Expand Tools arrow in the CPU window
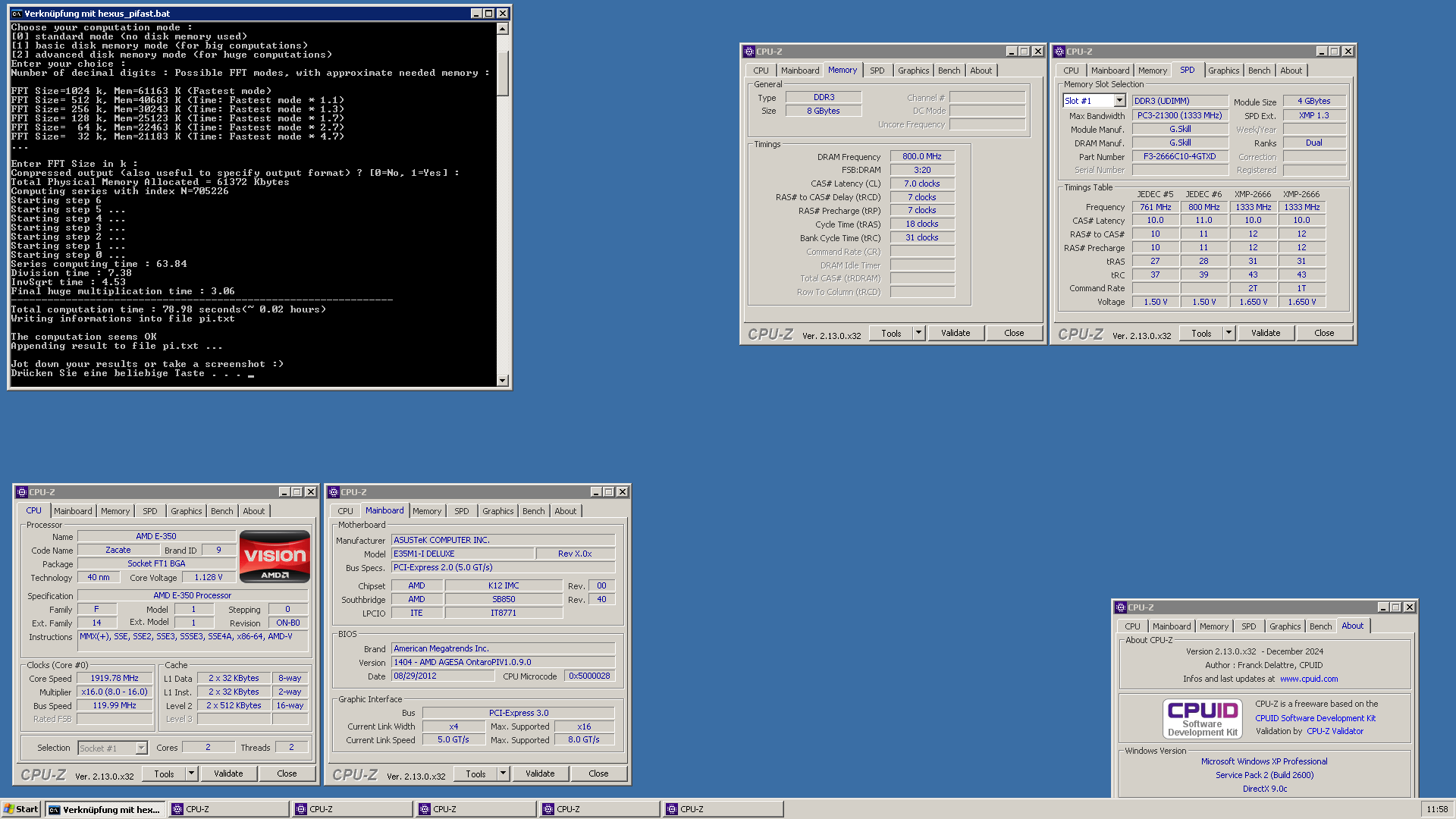 pos(191,773)
